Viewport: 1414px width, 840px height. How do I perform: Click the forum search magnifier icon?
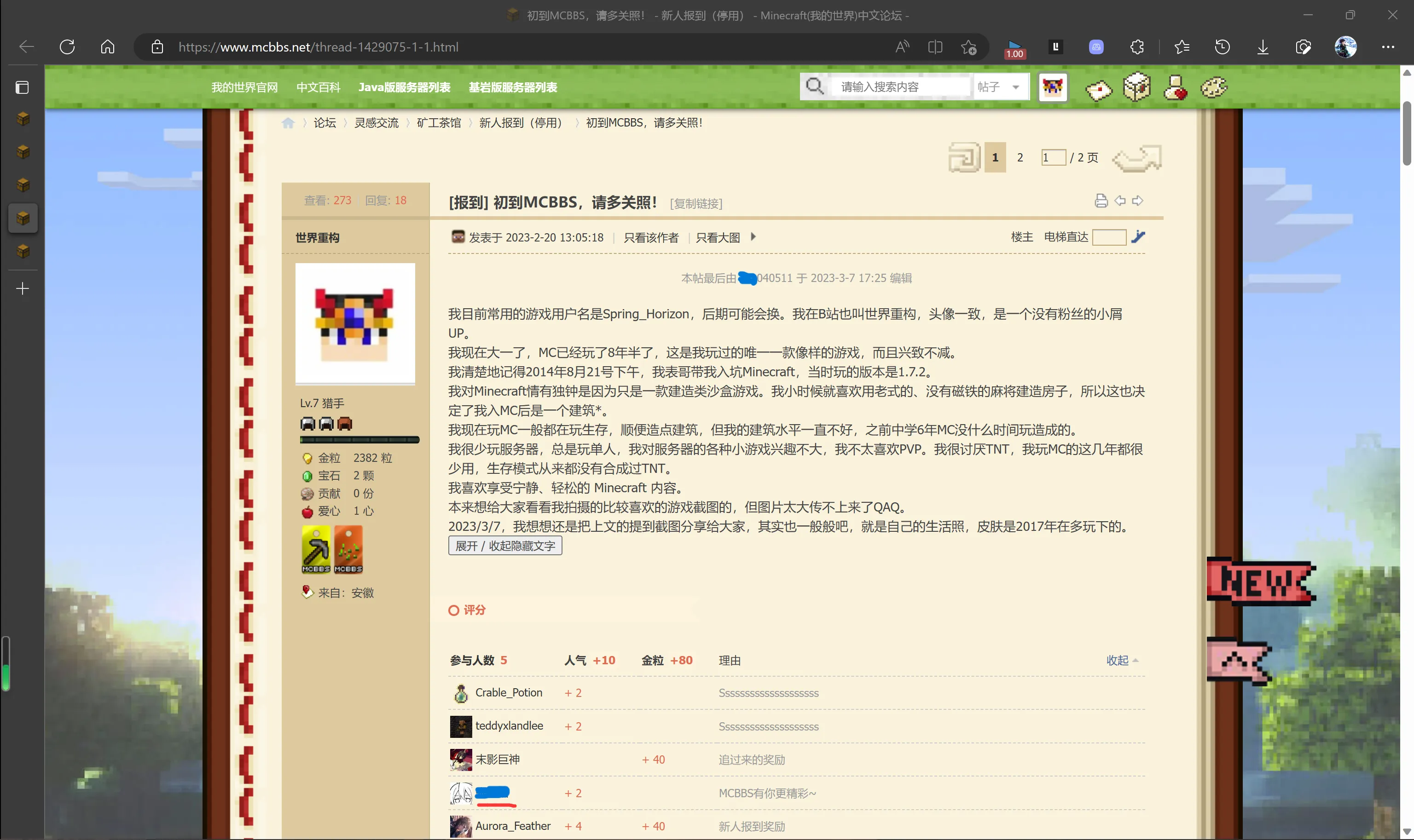[x=814, y=86]
